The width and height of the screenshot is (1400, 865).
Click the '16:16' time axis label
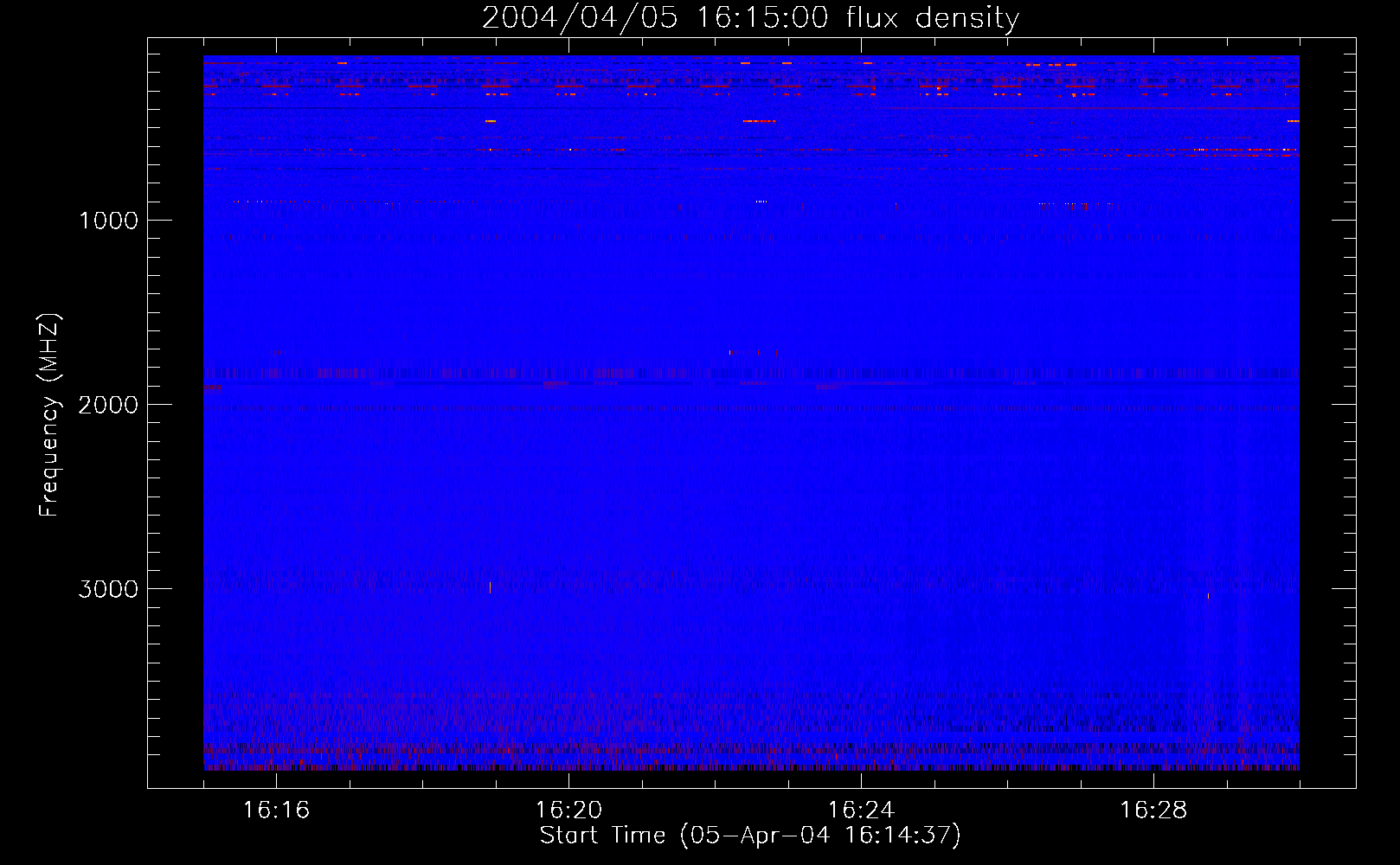(x=276, y=810)
